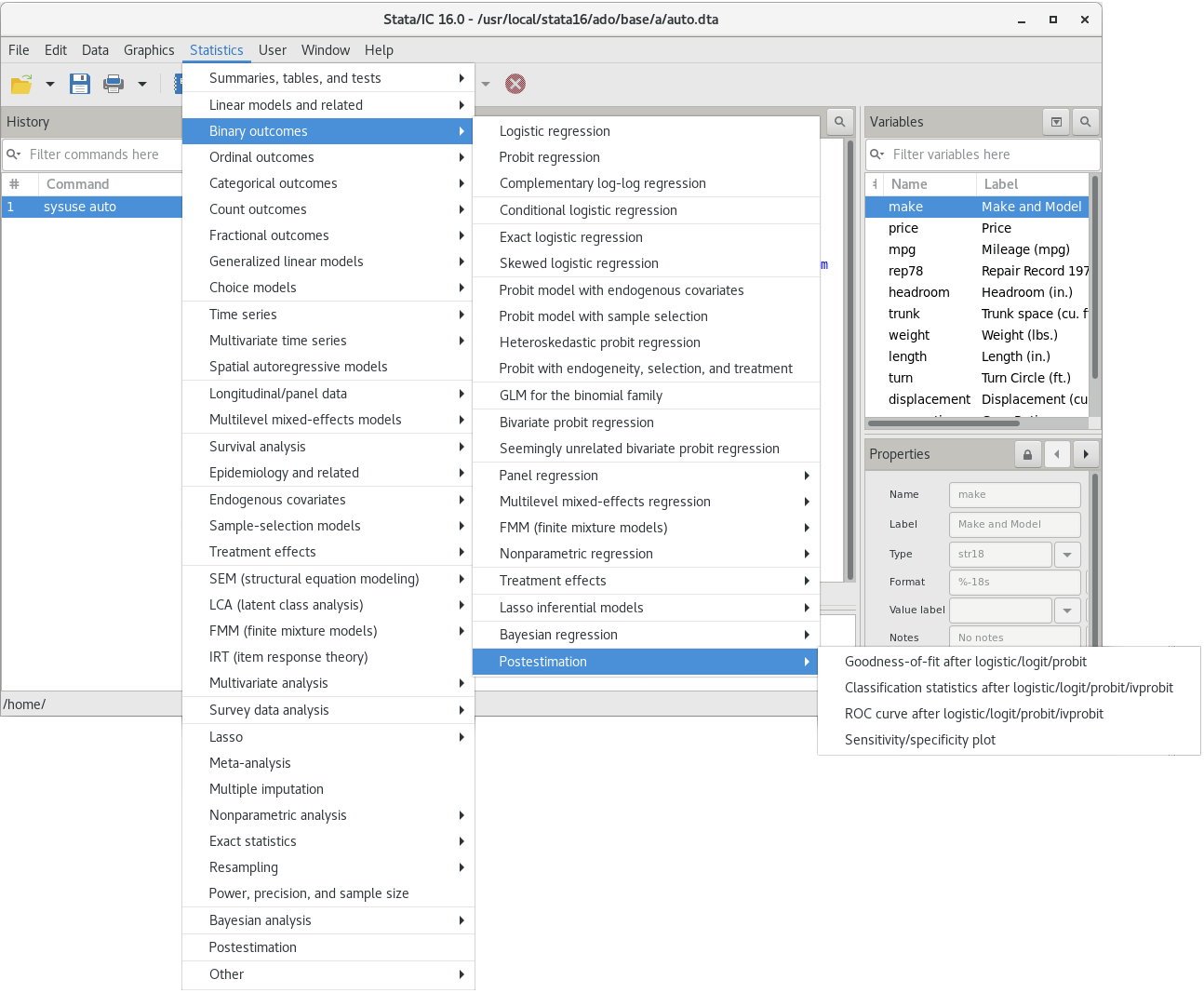Select Meta-analysis menu item
Screen dimensions: 1204x993
tap(328, 763)
